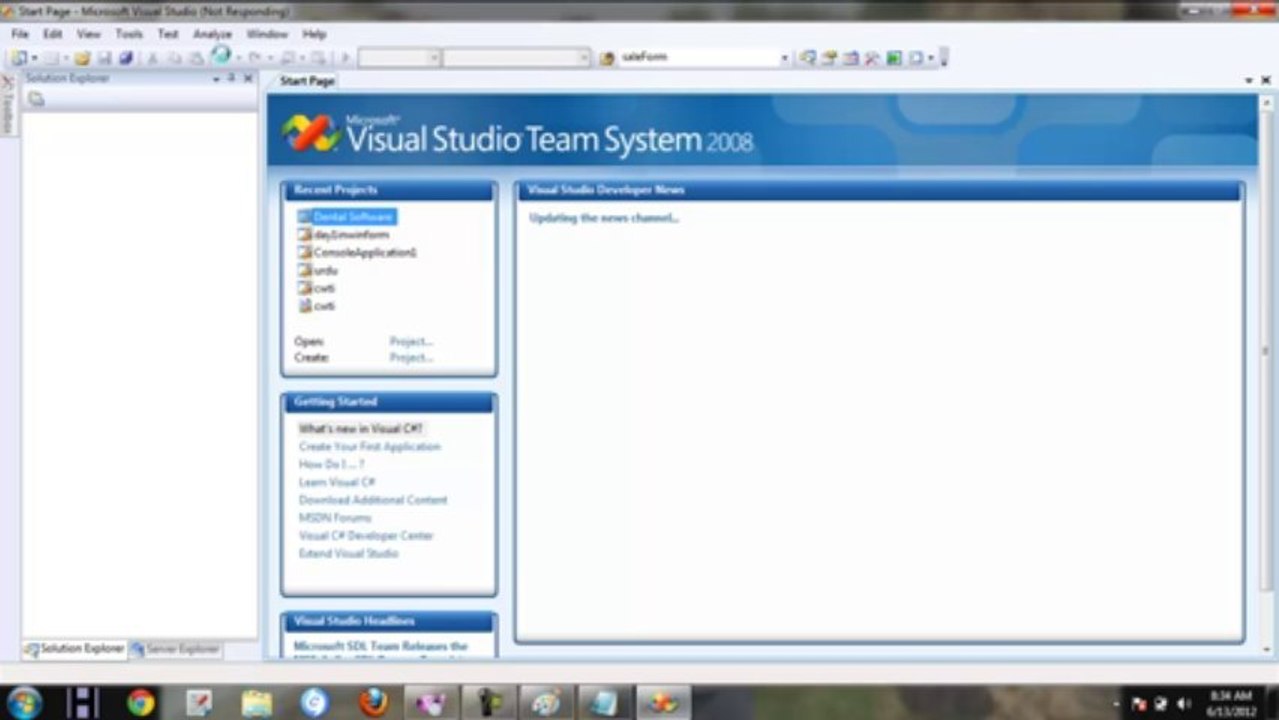Click the Copy toolbar icon
Screen dimensions: 1279x720
coord(174,58)
